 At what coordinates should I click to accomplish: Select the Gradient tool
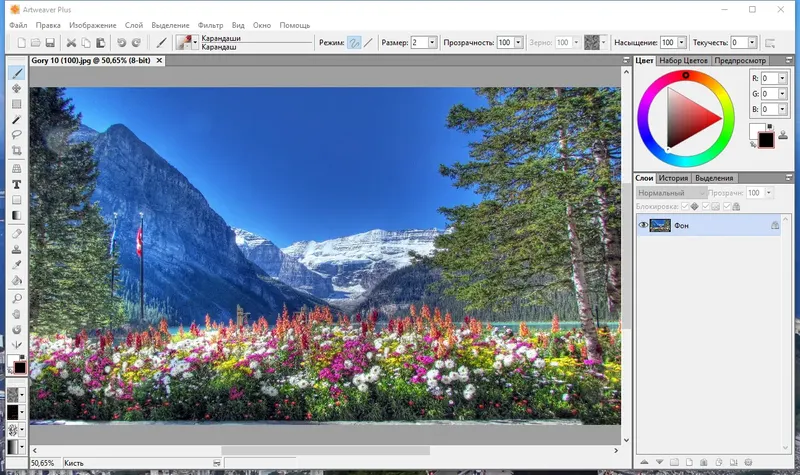[x=17, y=215]
